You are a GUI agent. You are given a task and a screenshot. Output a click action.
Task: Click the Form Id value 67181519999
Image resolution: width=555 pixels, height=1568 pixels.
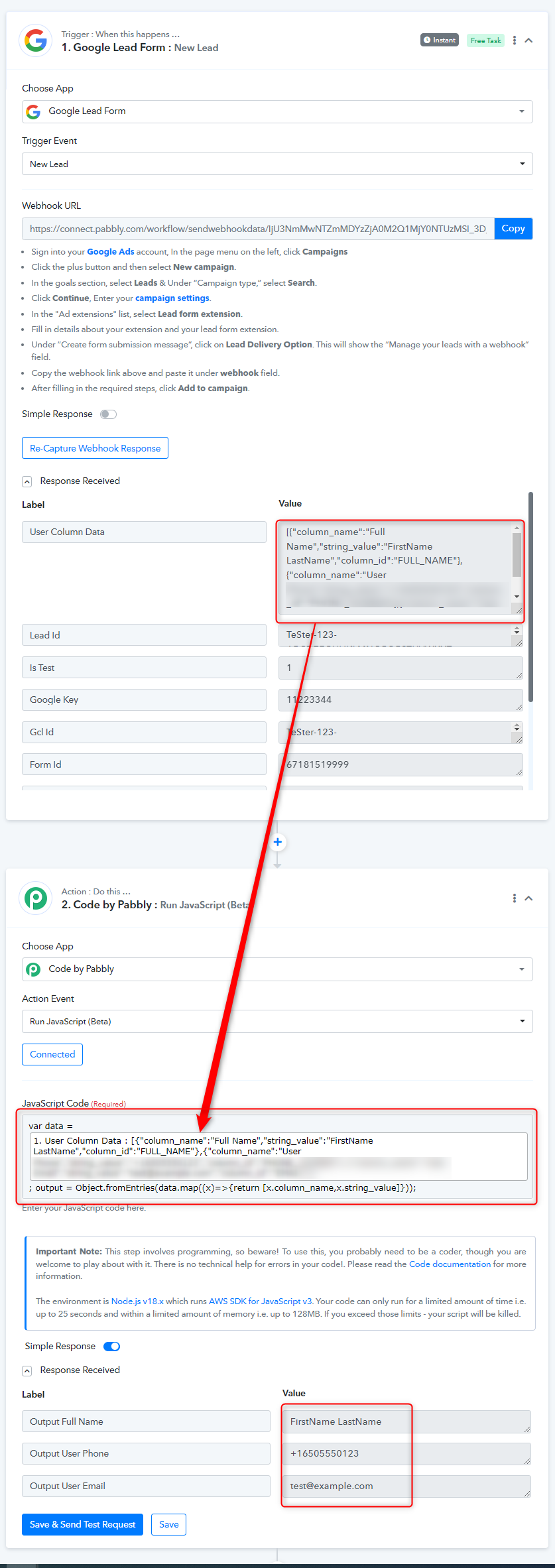(401, 764)
